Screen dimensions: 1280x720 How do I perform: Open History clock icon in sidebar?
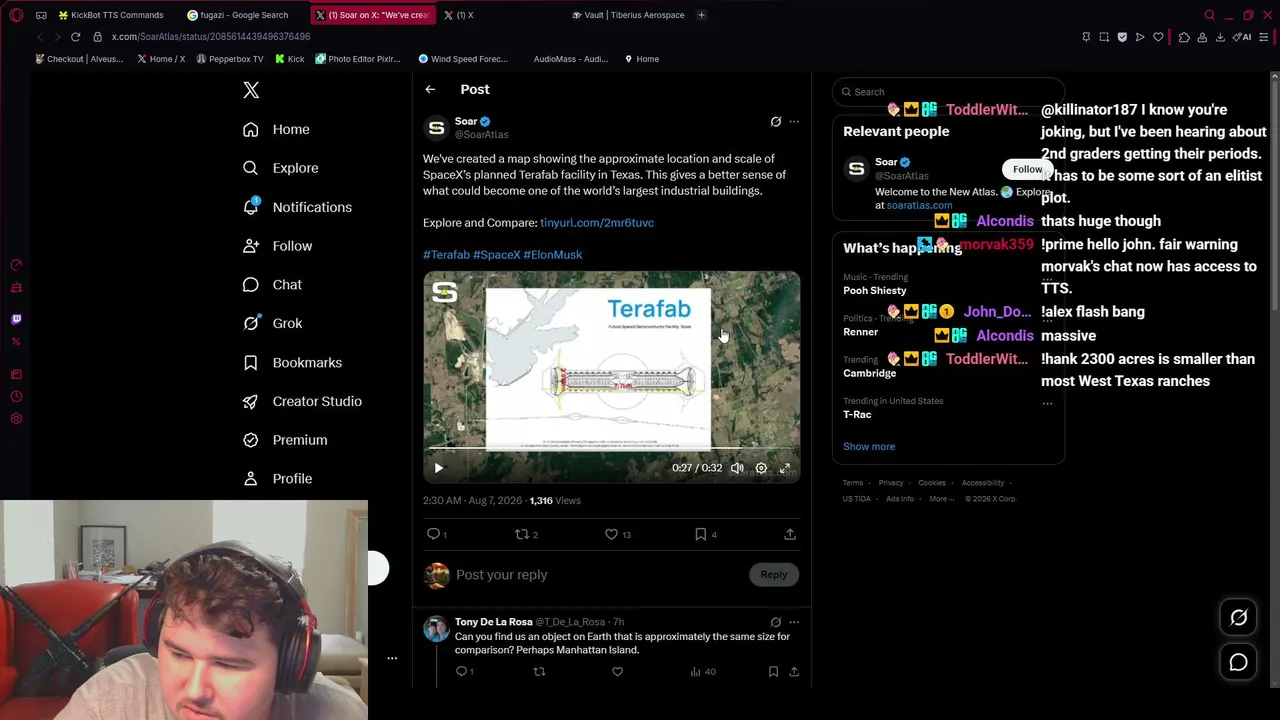tap(16, 396)
